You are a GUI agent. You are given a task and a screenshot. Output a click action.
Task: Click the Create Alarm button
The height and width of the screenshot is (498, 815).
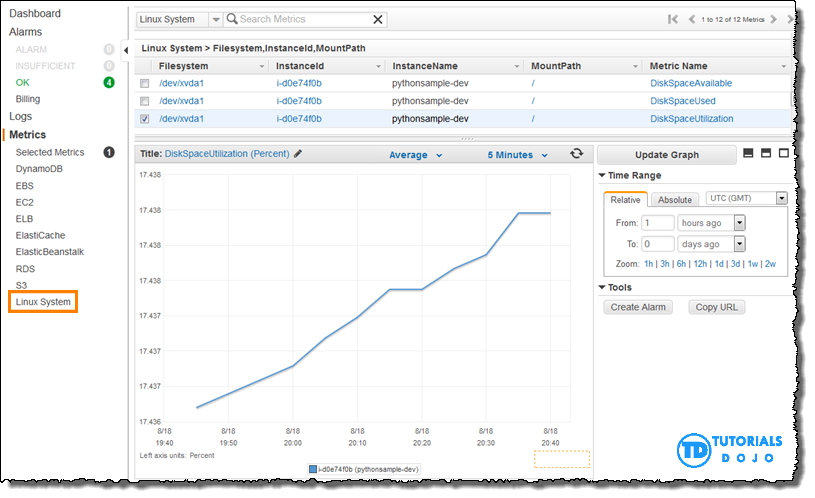pyautogui.click(x=640, y=307)
